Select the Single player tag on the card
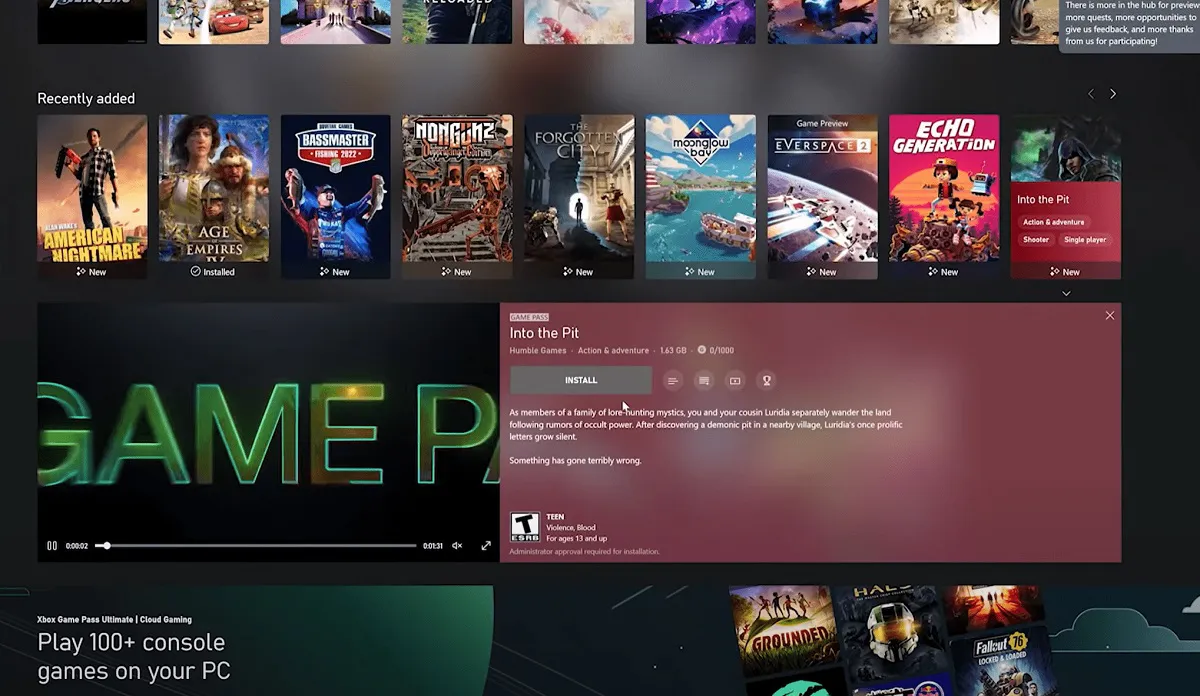This screenshot has width=1200, height=696. coord(1087,240)
